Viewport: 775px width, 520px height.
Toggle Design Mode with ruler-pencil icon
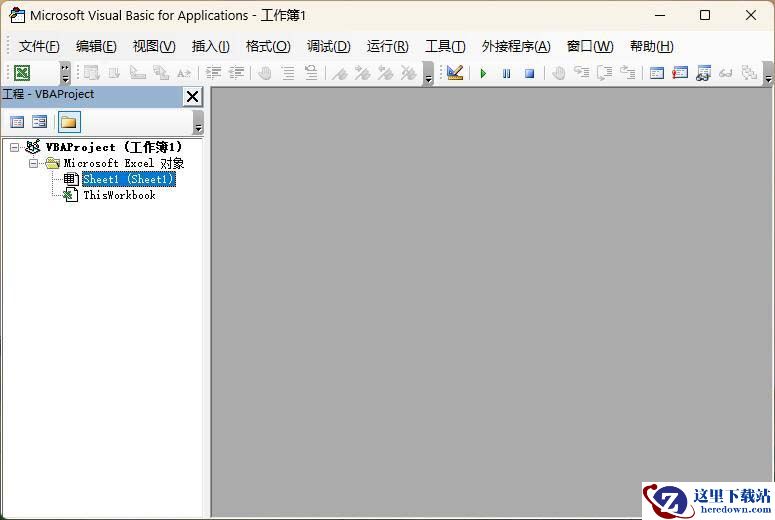[455, 73]
